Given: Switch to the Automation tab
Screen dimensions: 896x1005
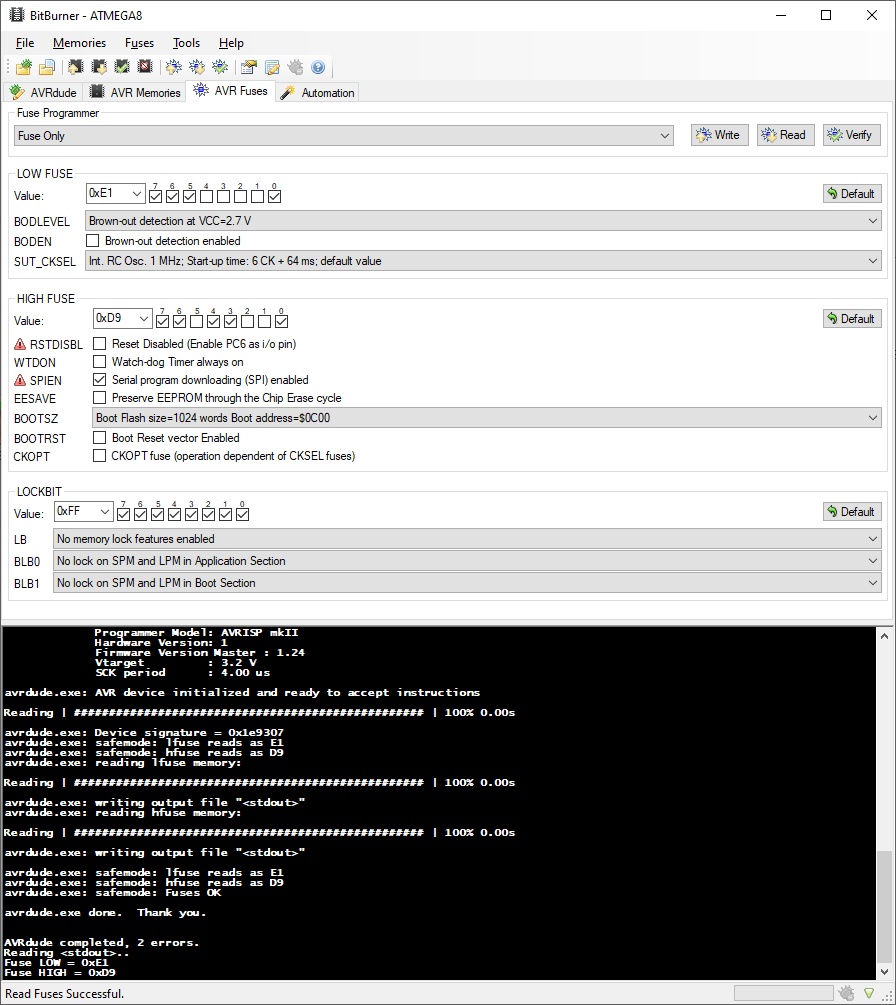Looking at the screenshot, I should point(318,92).
